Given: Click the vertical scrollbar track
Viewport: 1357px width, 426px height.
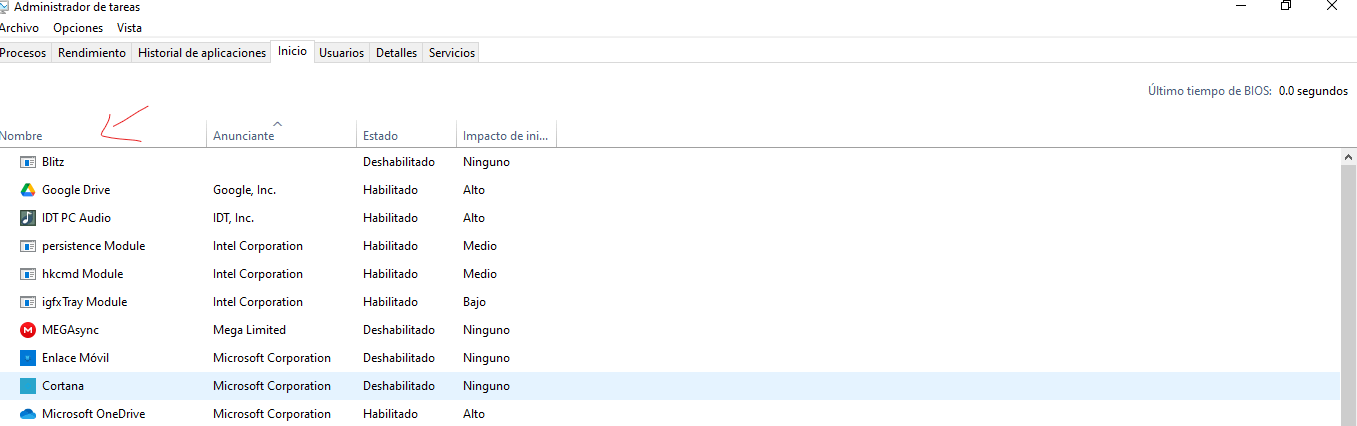Looking at the screenshot, I should click(x=1349, y=296).
